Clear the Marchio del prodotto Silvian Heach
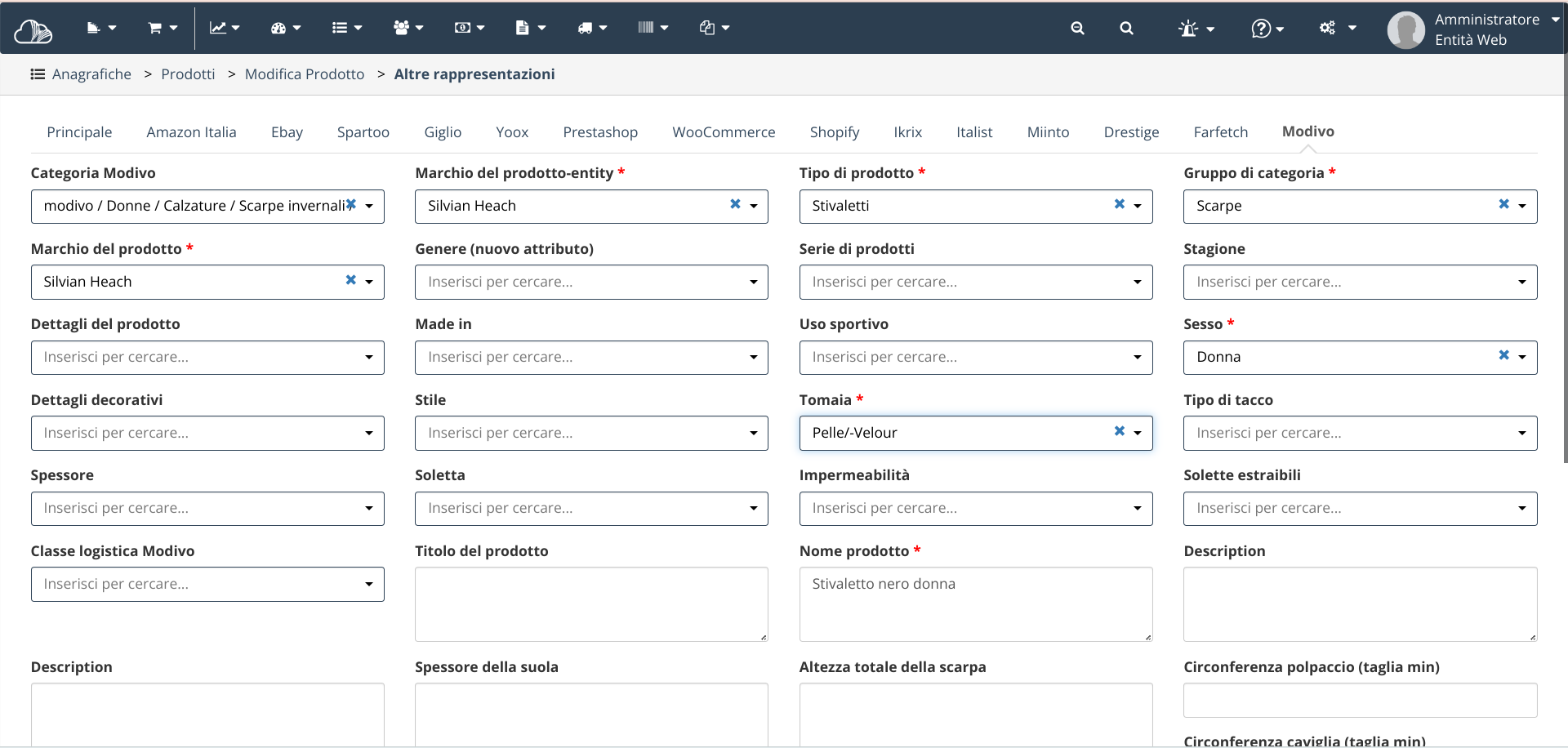The width and height of the screenshot is (1568, 748). pos(351,280)
